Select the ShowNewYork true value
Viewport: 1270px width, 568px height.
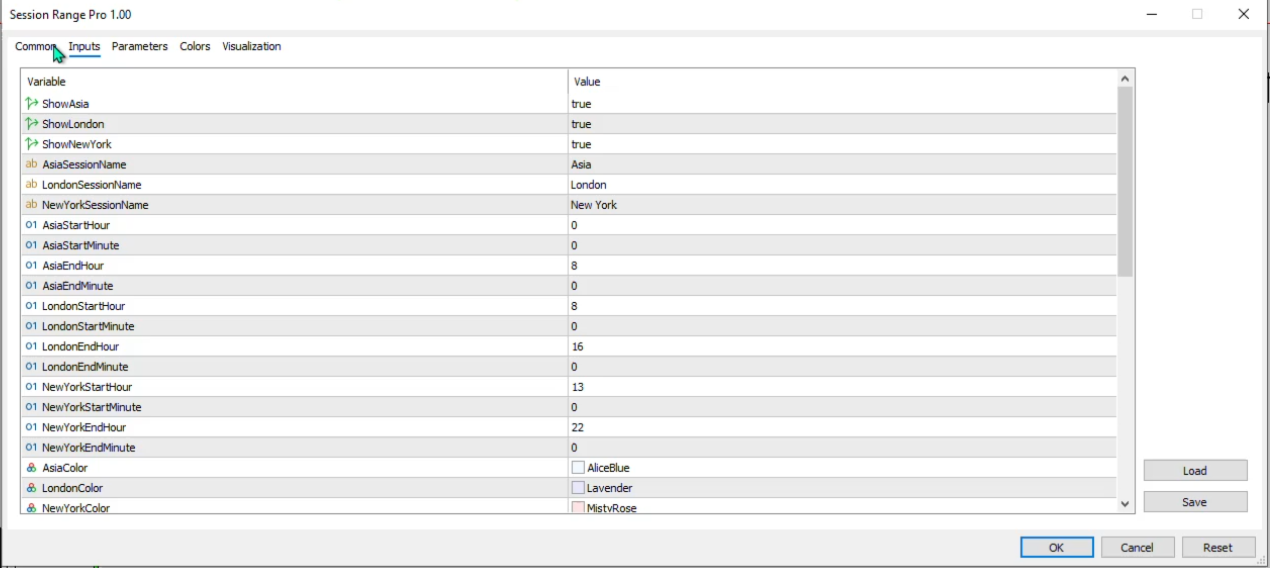[581, 144]
